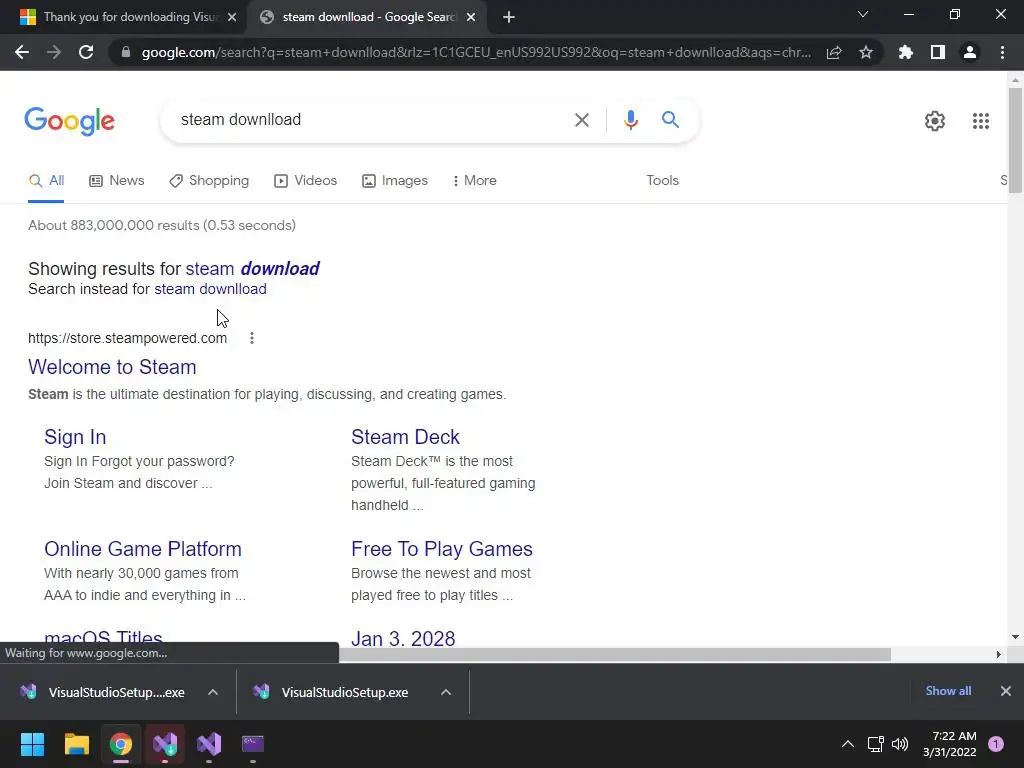Close the steam download search tab

tap(471, 18)
